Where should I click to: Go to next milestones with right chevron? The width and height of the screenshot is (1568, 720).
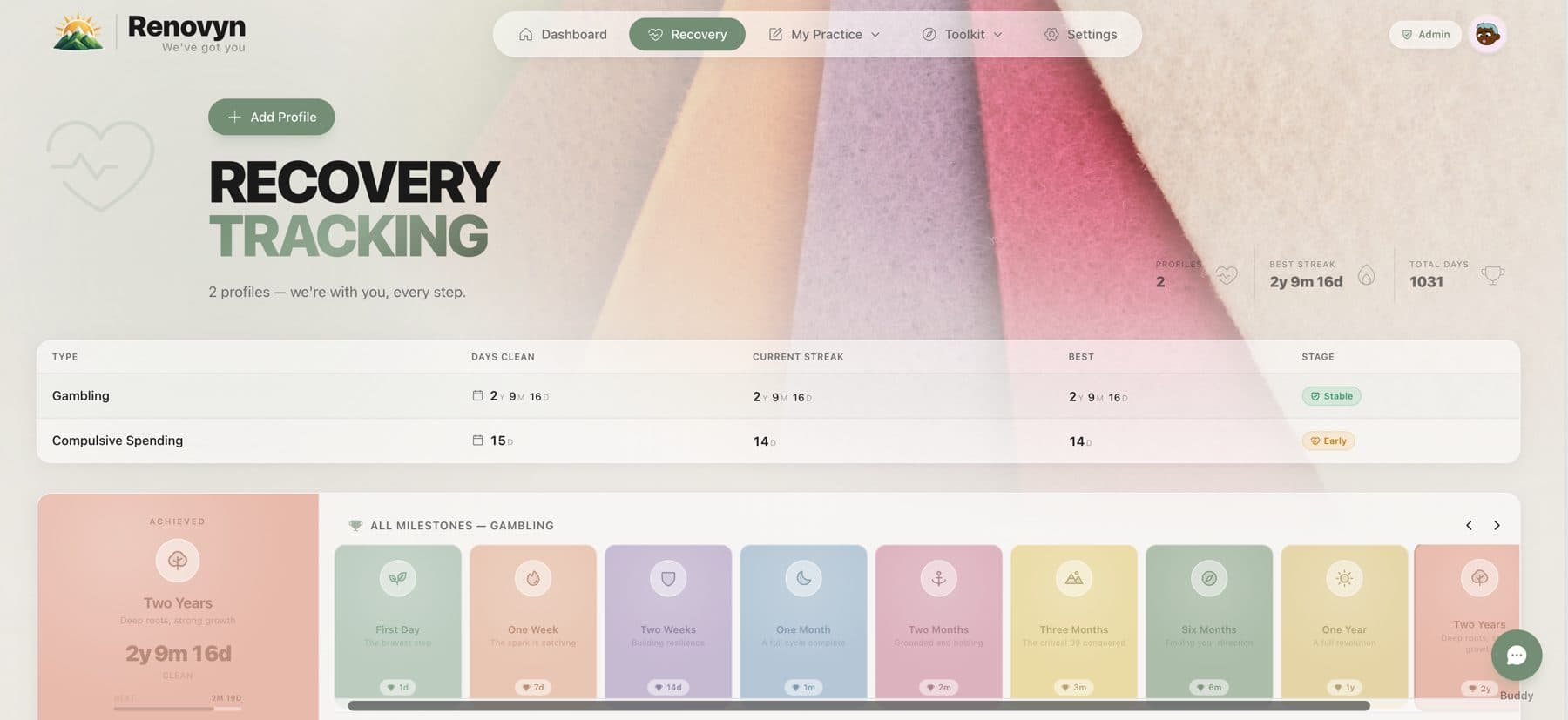pyautogui.click(x=1497, y=525)
